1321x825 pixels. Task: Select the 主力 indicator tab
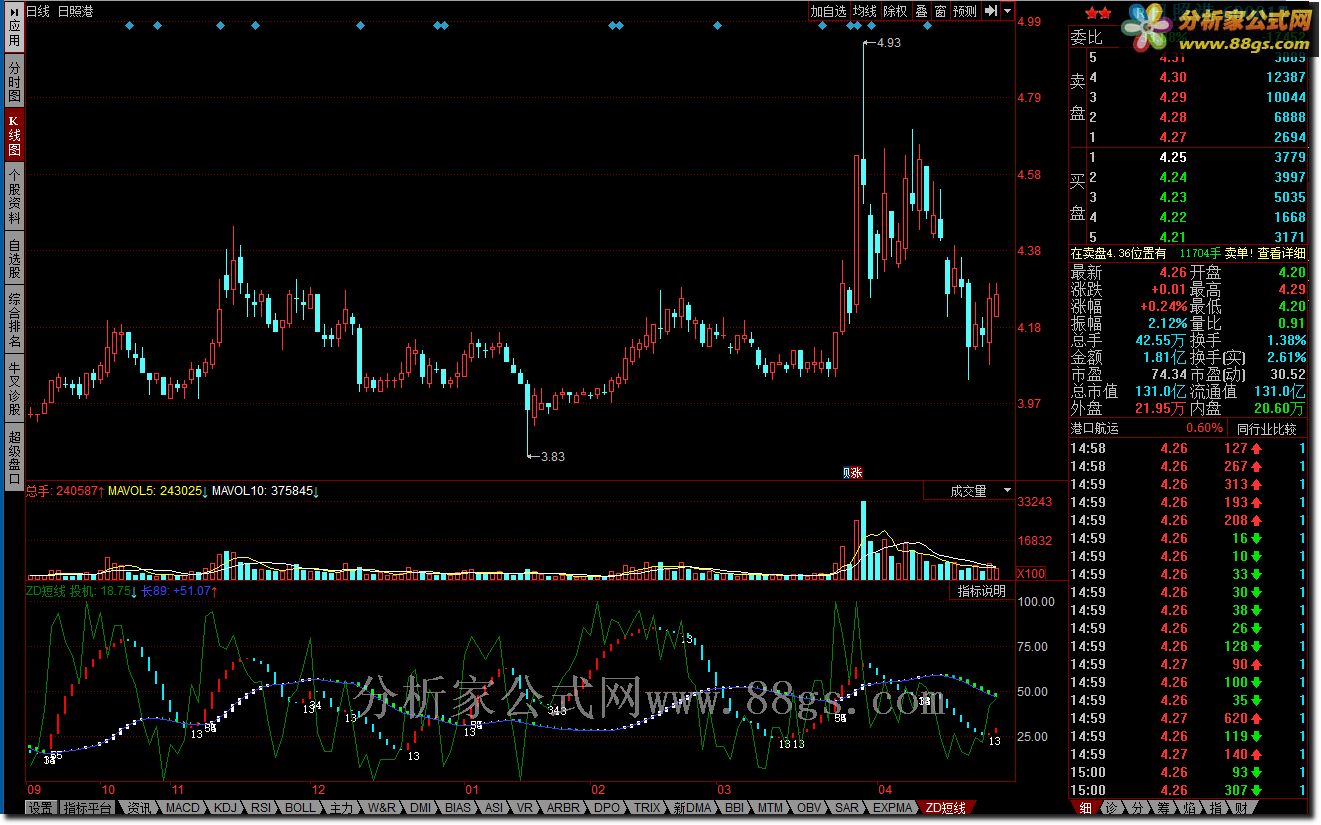coord(341,807)
